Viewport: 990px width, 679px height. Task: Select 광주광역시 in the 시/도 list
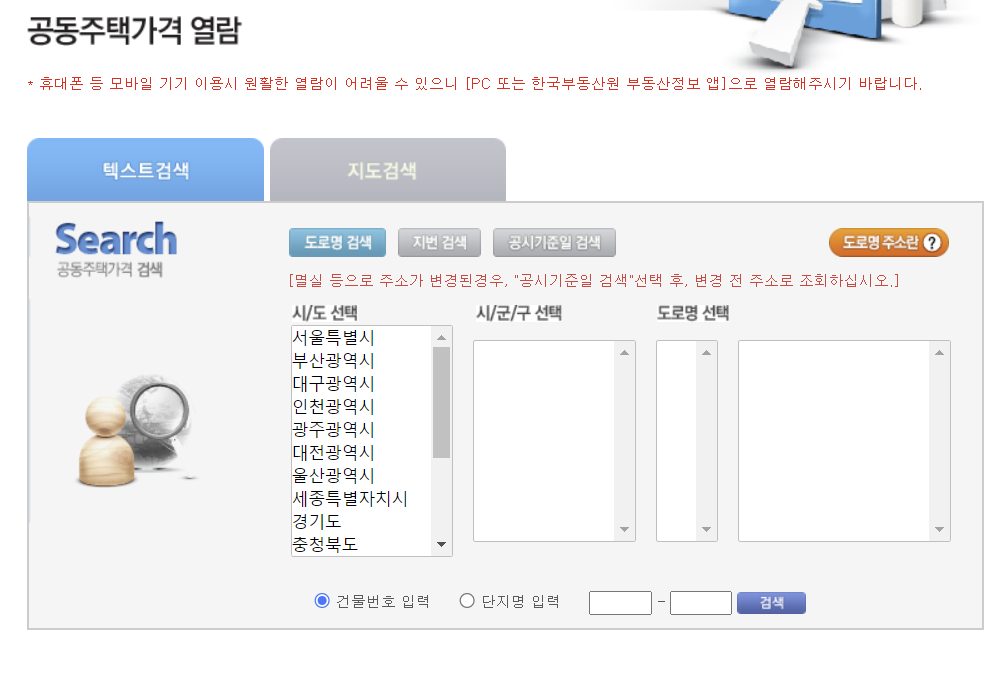[x=361, y=430]
